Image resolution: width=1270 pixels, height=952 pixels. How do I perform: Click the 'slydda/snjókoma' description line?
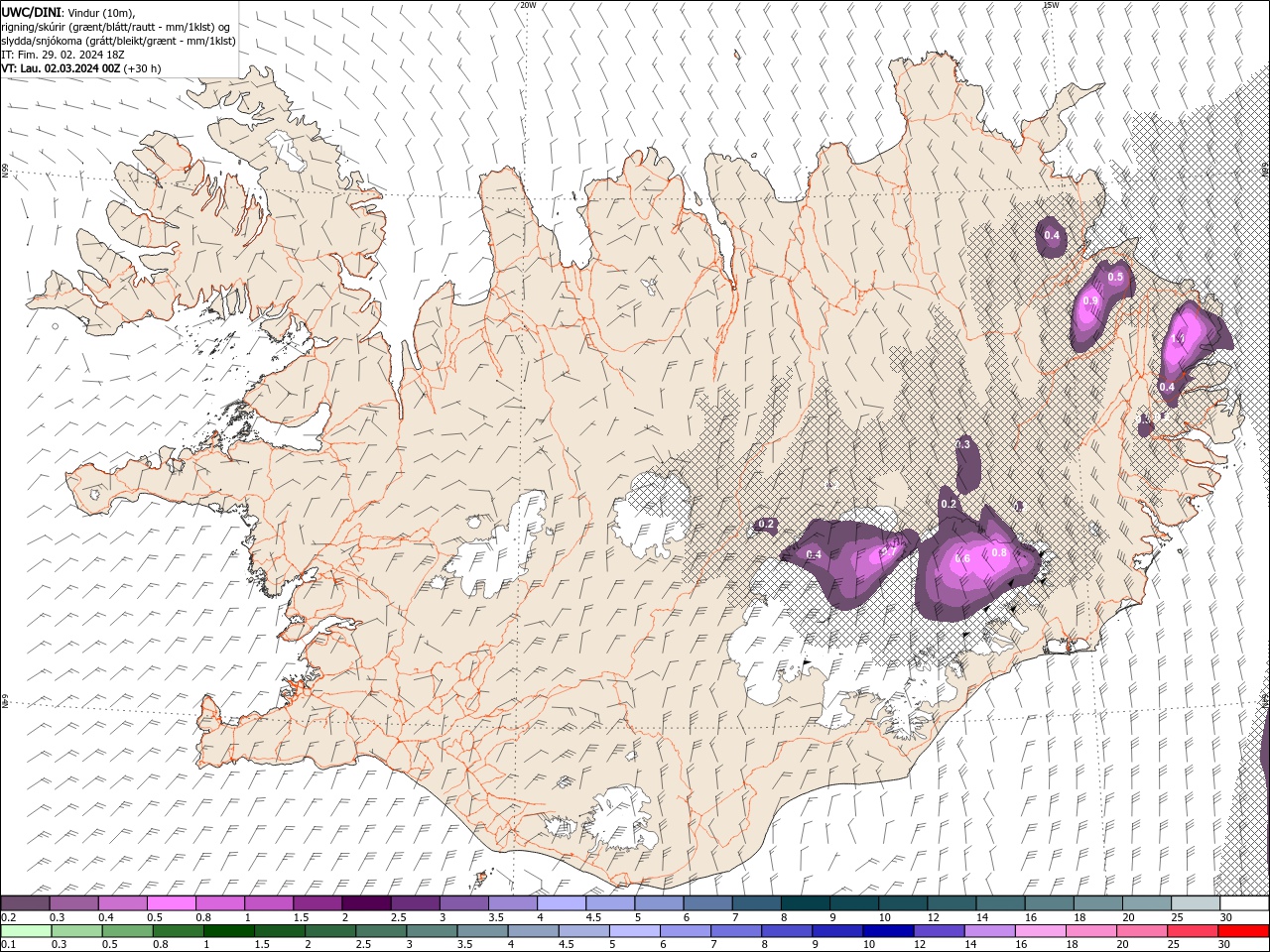pyautogui.click(x=119, y=41)
